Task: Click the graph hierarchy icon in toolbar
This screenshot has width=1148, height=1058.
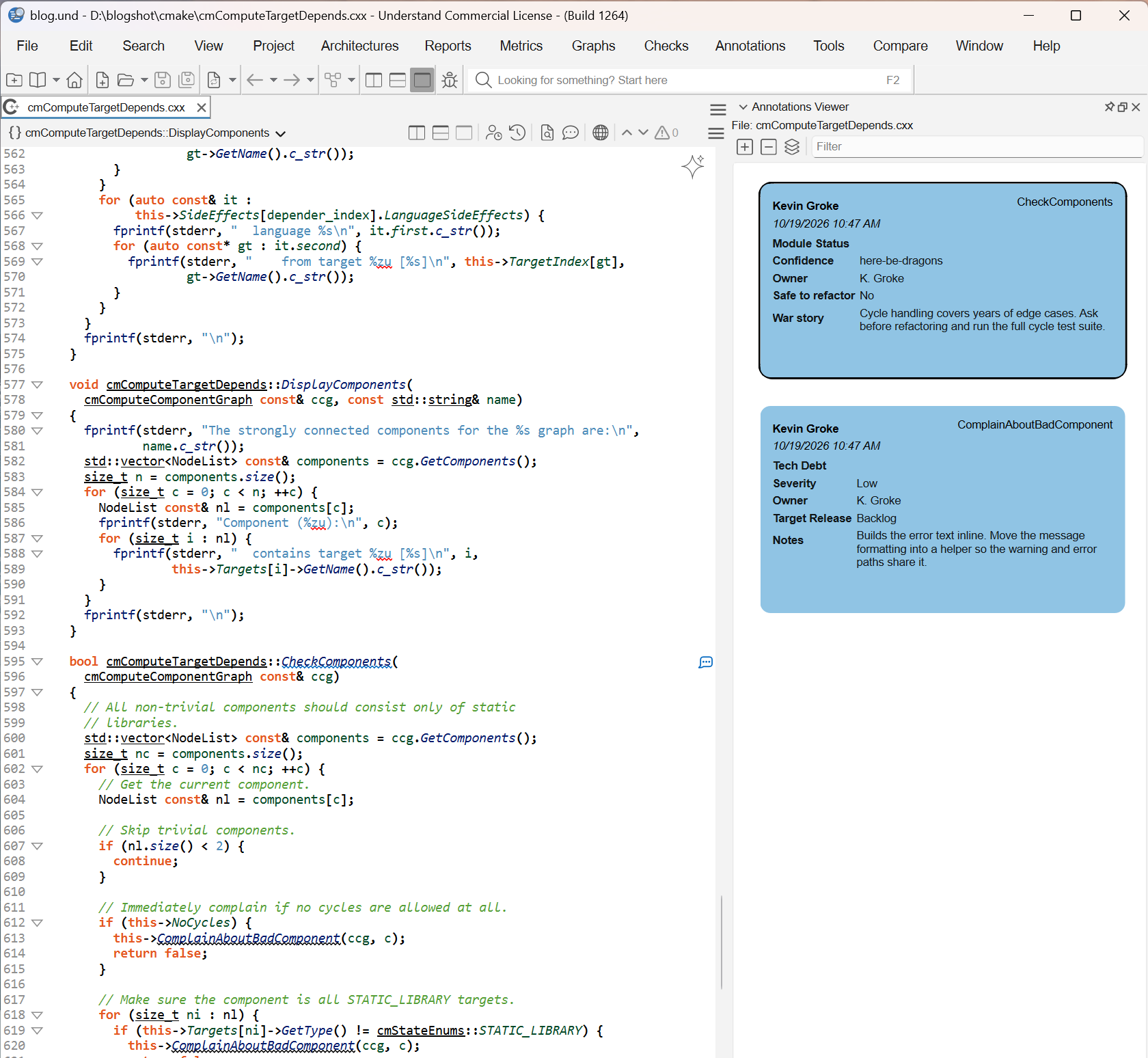Action: coord(333,80)
